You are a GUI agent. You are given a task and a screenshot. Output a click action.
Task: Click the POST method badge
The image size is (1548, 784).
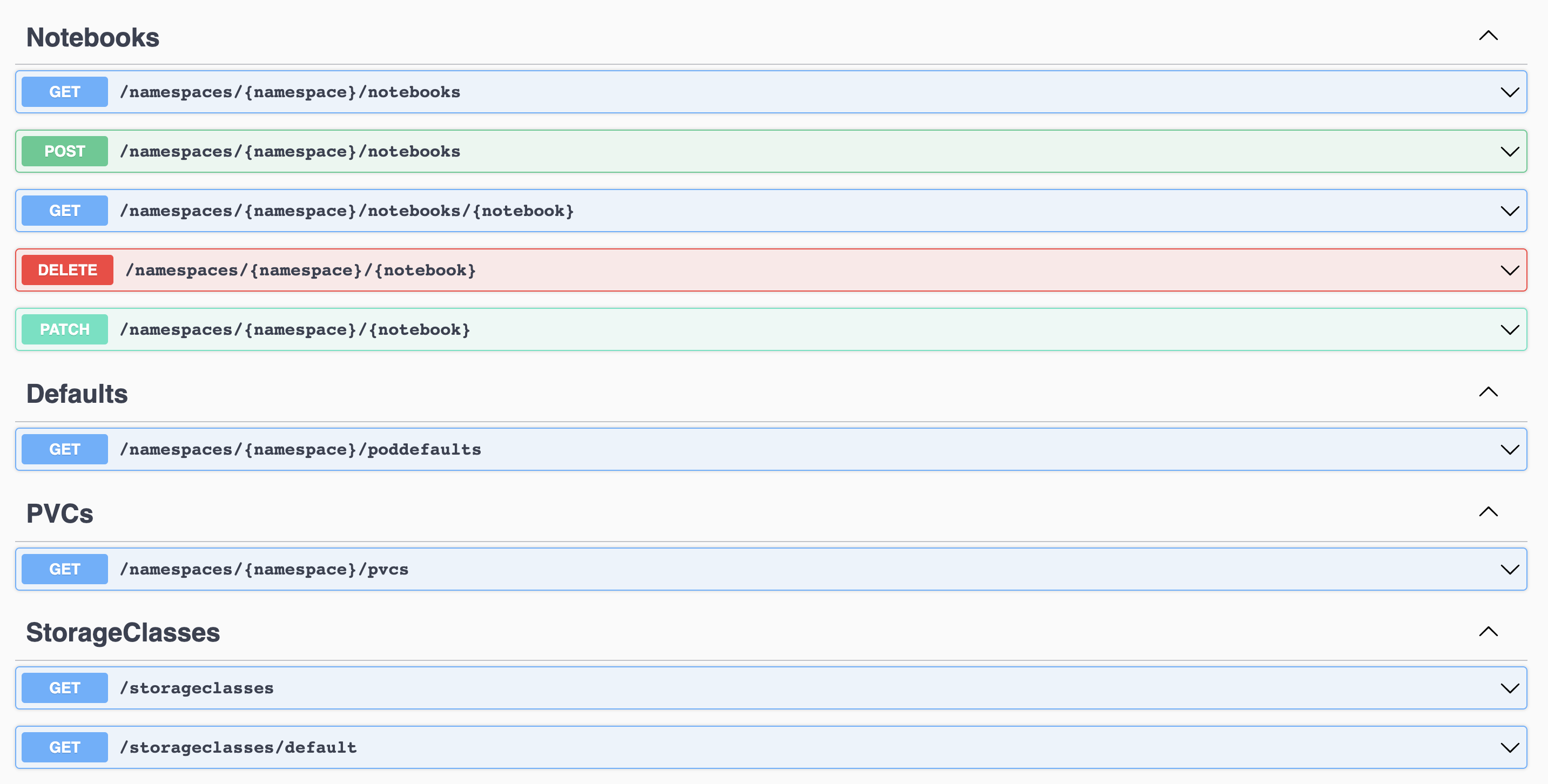pyautogui.click(x=65, y=151)
